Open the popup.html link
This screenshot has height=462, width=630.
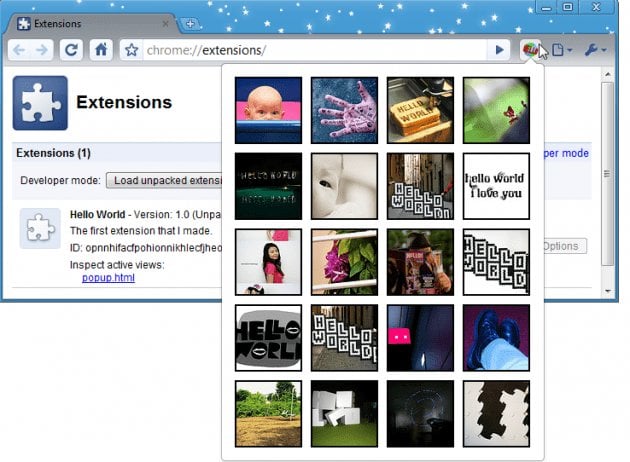[x=108, y=277]
